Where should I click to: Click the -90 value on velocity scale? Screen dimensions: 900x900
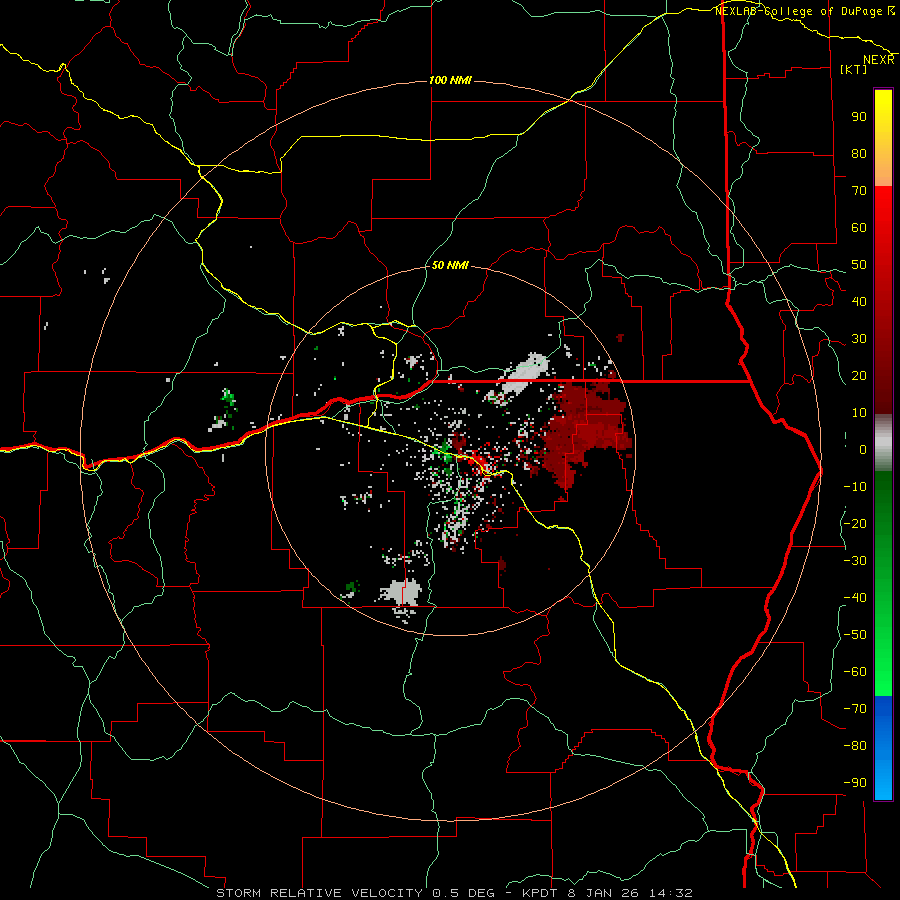855,782
